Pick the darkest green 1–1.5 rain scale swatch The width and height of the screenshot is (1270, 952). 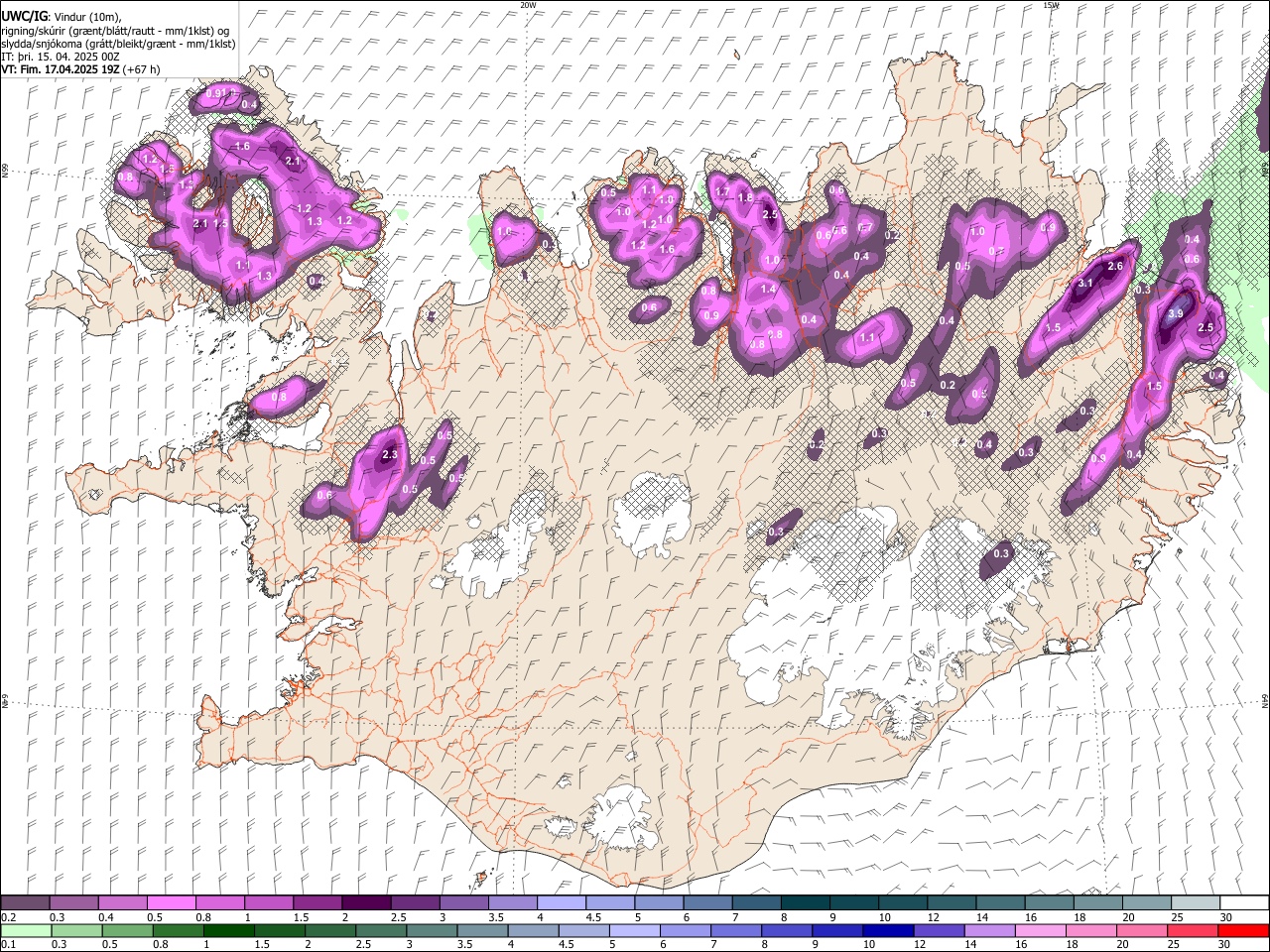tap(229, 930)
